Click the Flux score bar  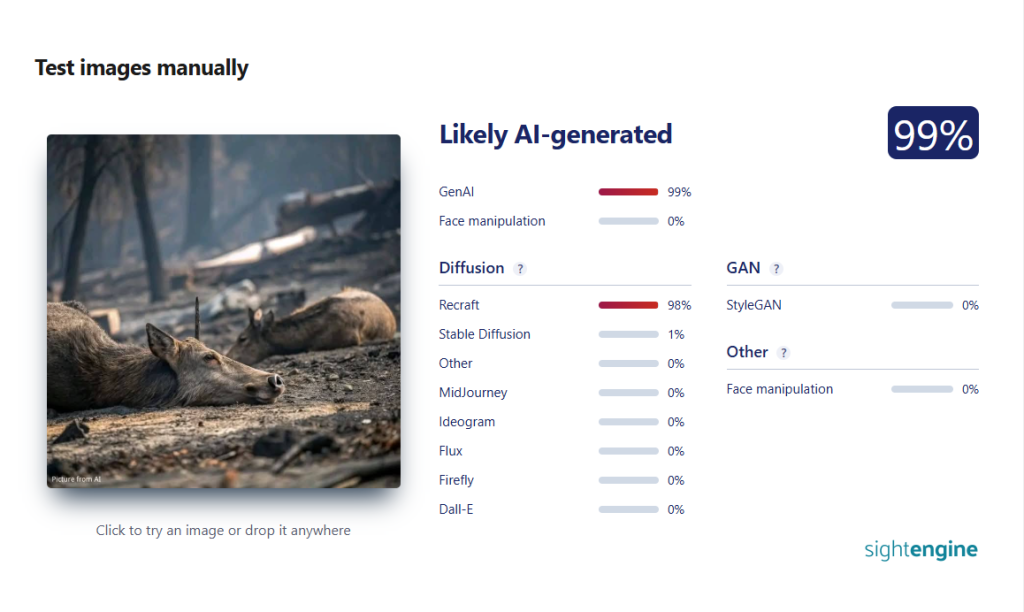pyautogui.click(x=628, y=451)
